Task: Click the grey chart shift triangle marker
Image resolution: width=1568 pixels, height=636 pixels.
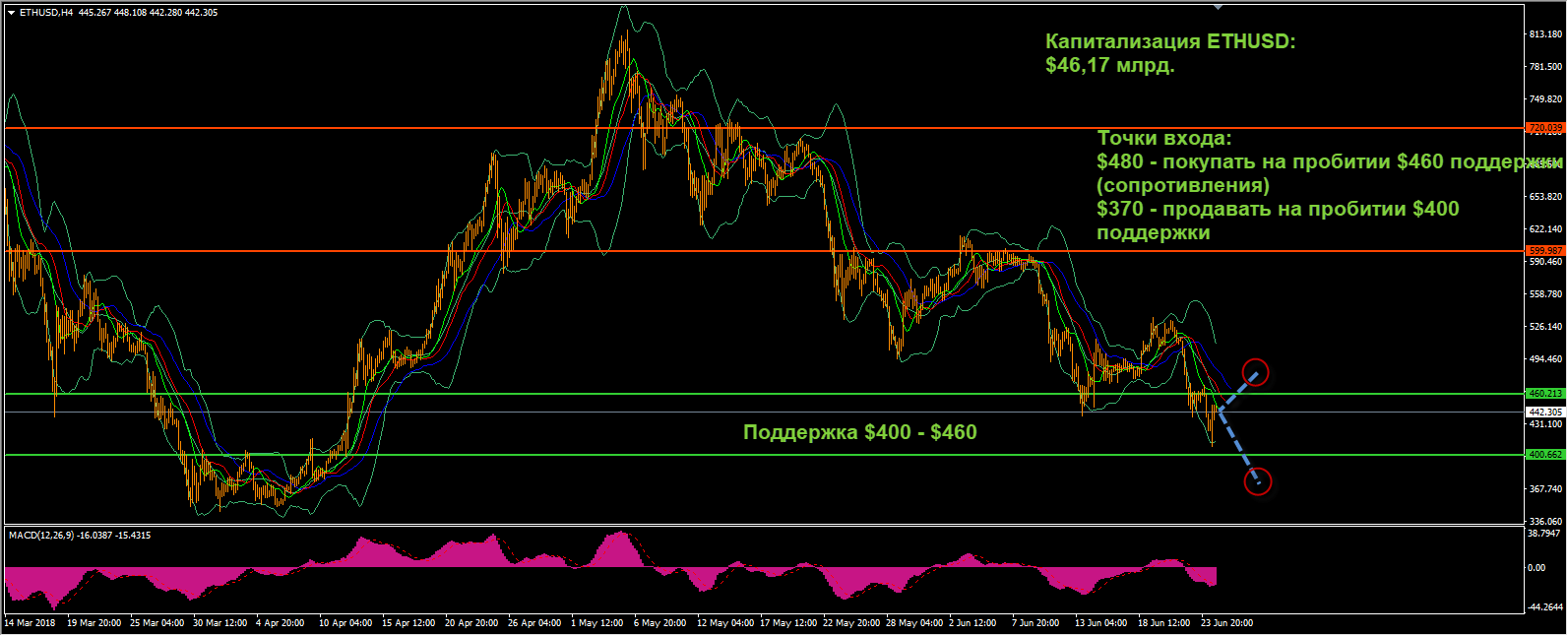Action: point(1219,6)
